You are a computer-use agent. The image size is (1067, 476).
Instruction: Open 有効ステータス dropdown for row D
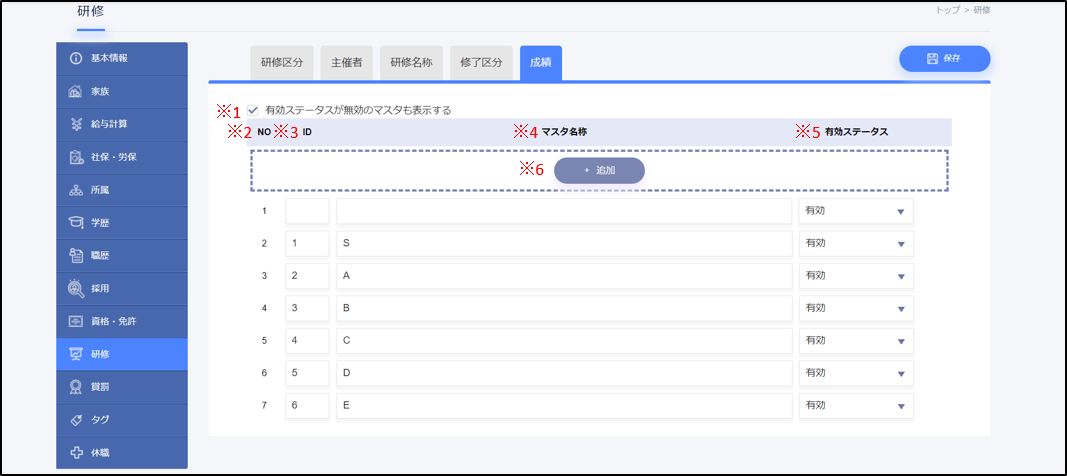(x=856, y=373)
